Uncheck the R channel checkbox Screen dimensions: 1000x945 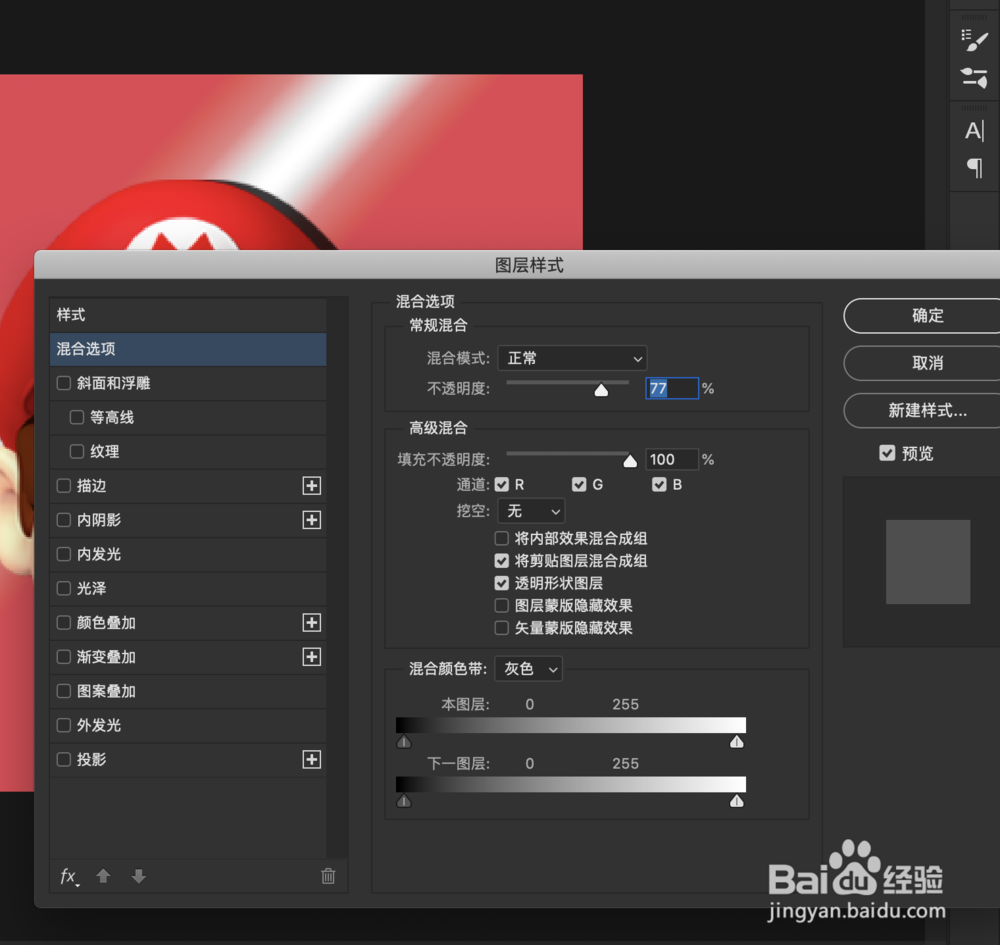[502, 485]
